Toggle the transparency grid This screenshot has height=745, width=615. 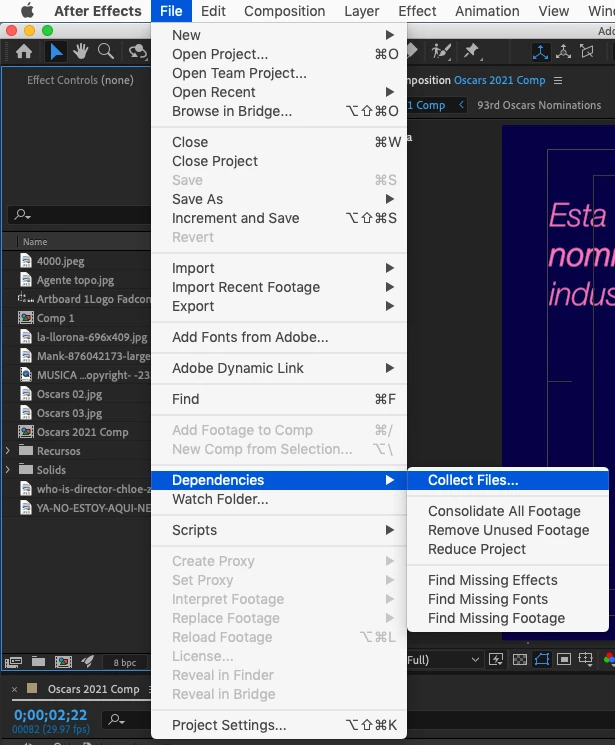click(519, 659)
